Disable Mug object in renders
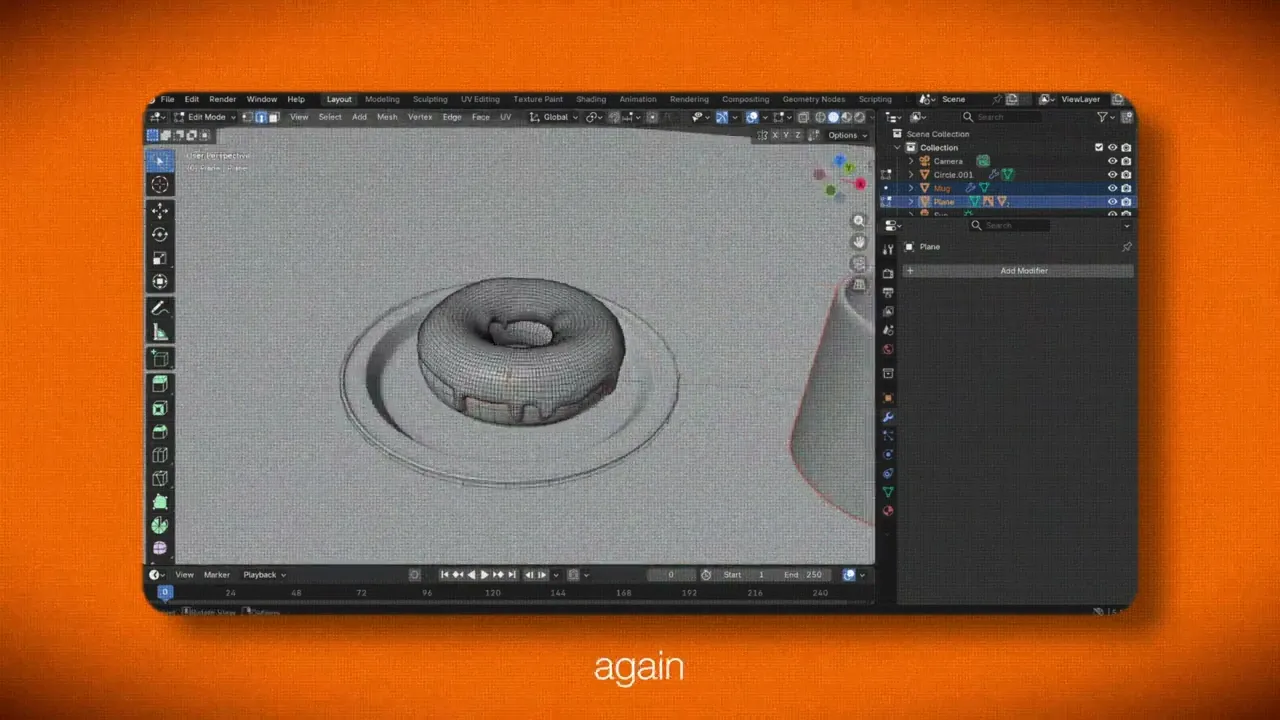Image resolution: width=1280 pixels, height=720 pixels. click(x=1126, y=188)
